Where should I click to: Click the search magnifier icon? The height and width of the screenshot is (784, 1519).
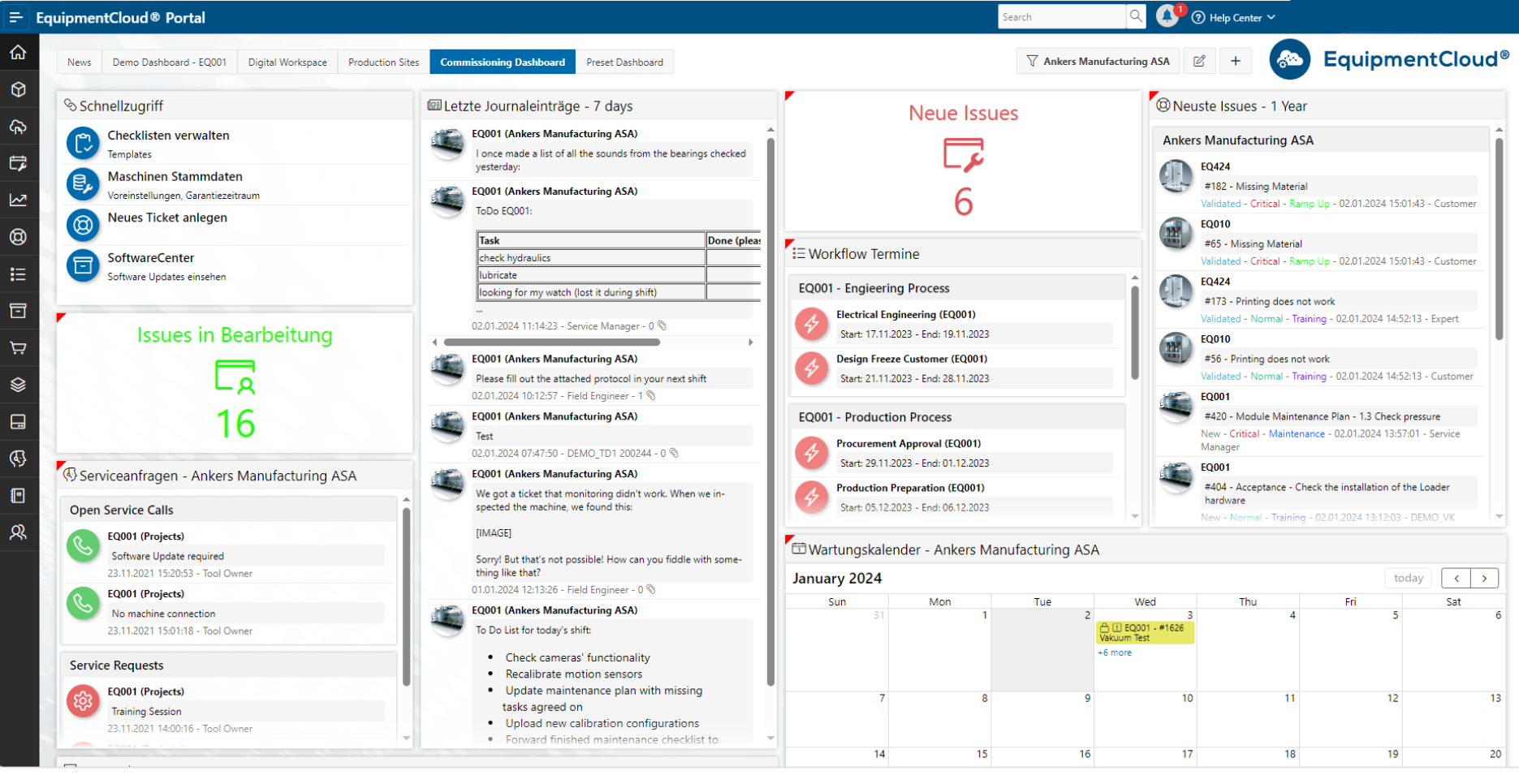[x=1136, y=16]
